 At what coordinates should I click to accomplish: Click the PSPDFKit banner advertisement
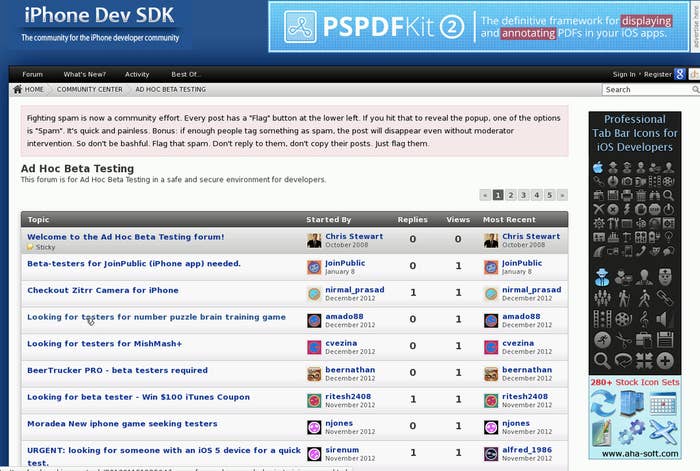479,27
